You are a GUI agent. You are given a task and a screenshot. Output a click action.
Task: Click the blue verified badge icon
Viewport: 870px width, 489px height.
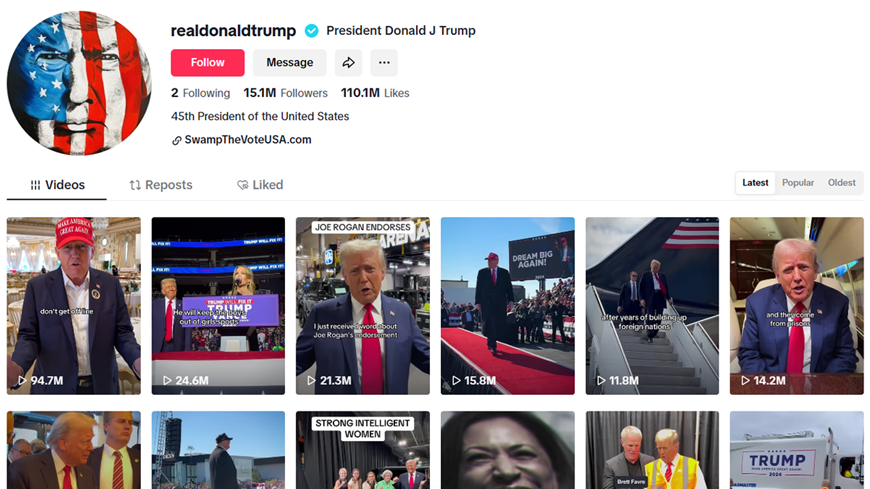click(312, 31)
